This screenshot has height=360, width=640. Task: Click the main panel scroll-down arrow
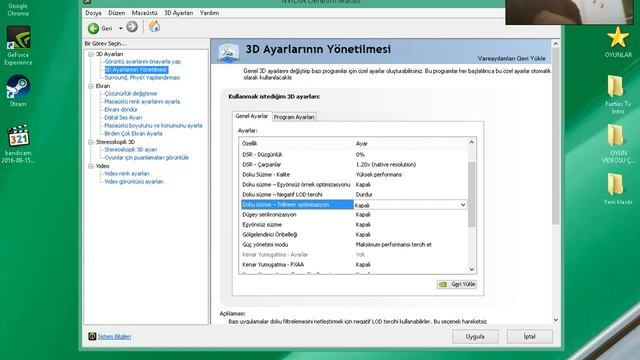point(556,320)
